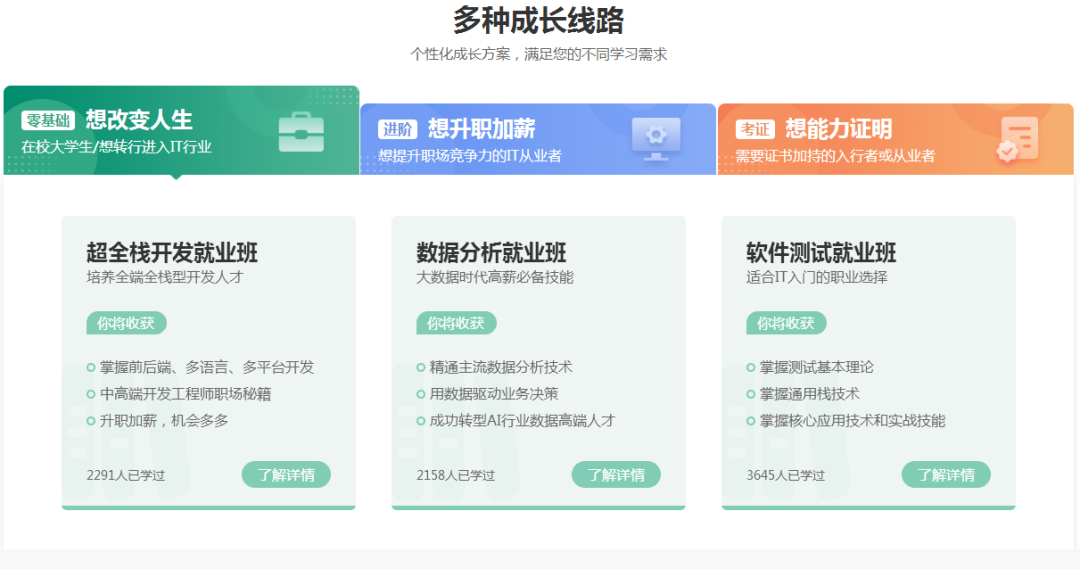The width and height of the screenshot is (1080, 569).
Task: Click the 3645人已学过 count
Action: (785, 475)
